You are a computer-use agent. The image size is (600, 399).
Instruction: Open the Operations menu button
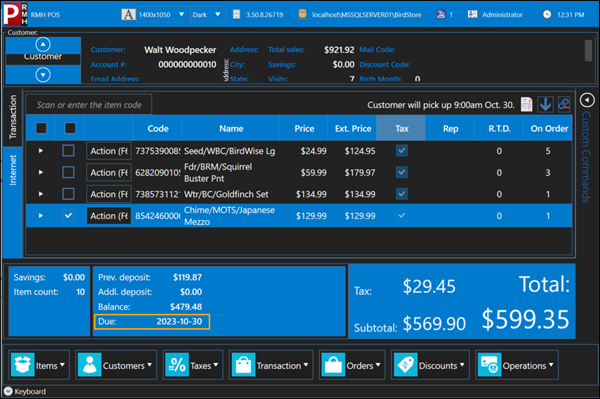click(517, 365)
